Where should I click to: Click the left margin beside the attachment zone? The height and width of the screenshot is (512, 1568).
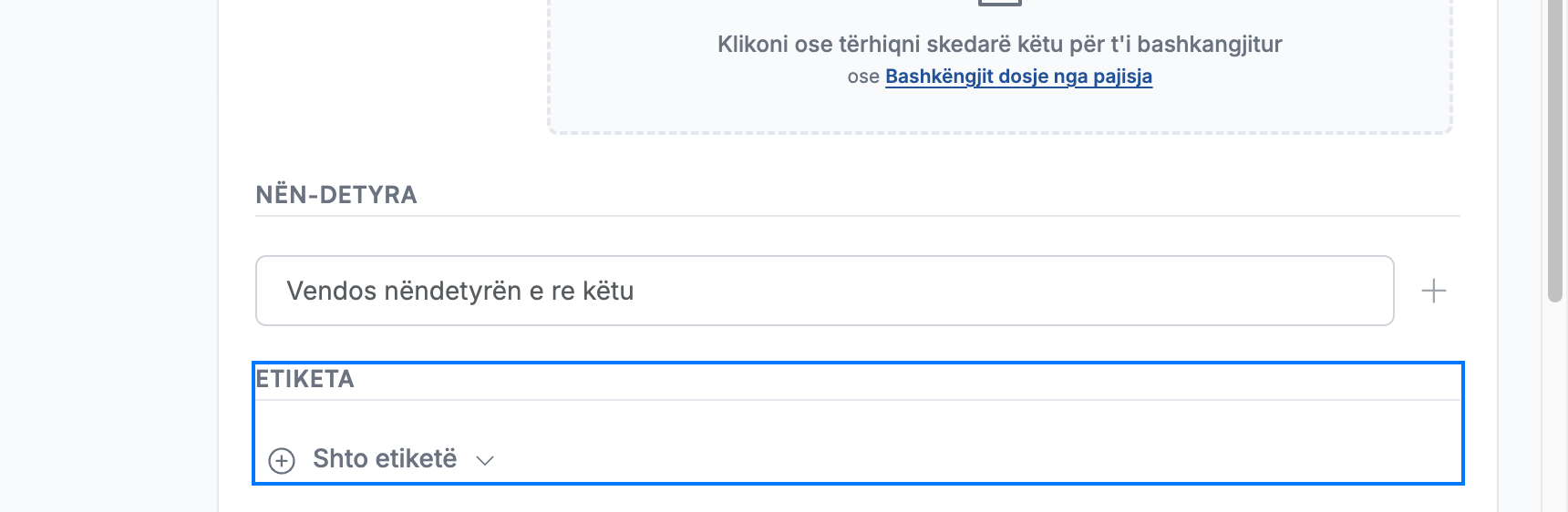383,64
